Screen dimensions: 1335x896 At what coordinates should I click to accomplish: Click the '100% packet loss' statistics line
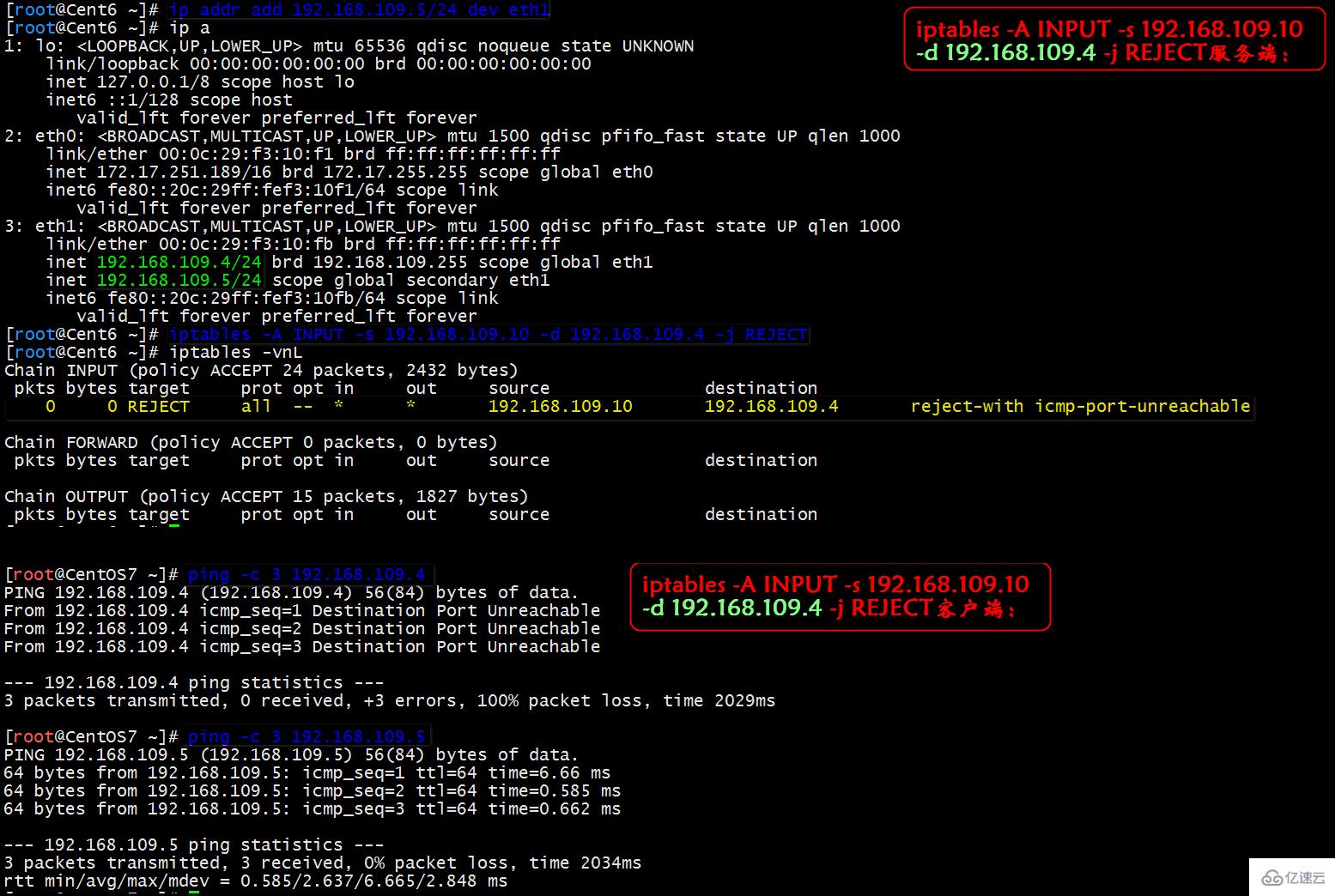390,700
